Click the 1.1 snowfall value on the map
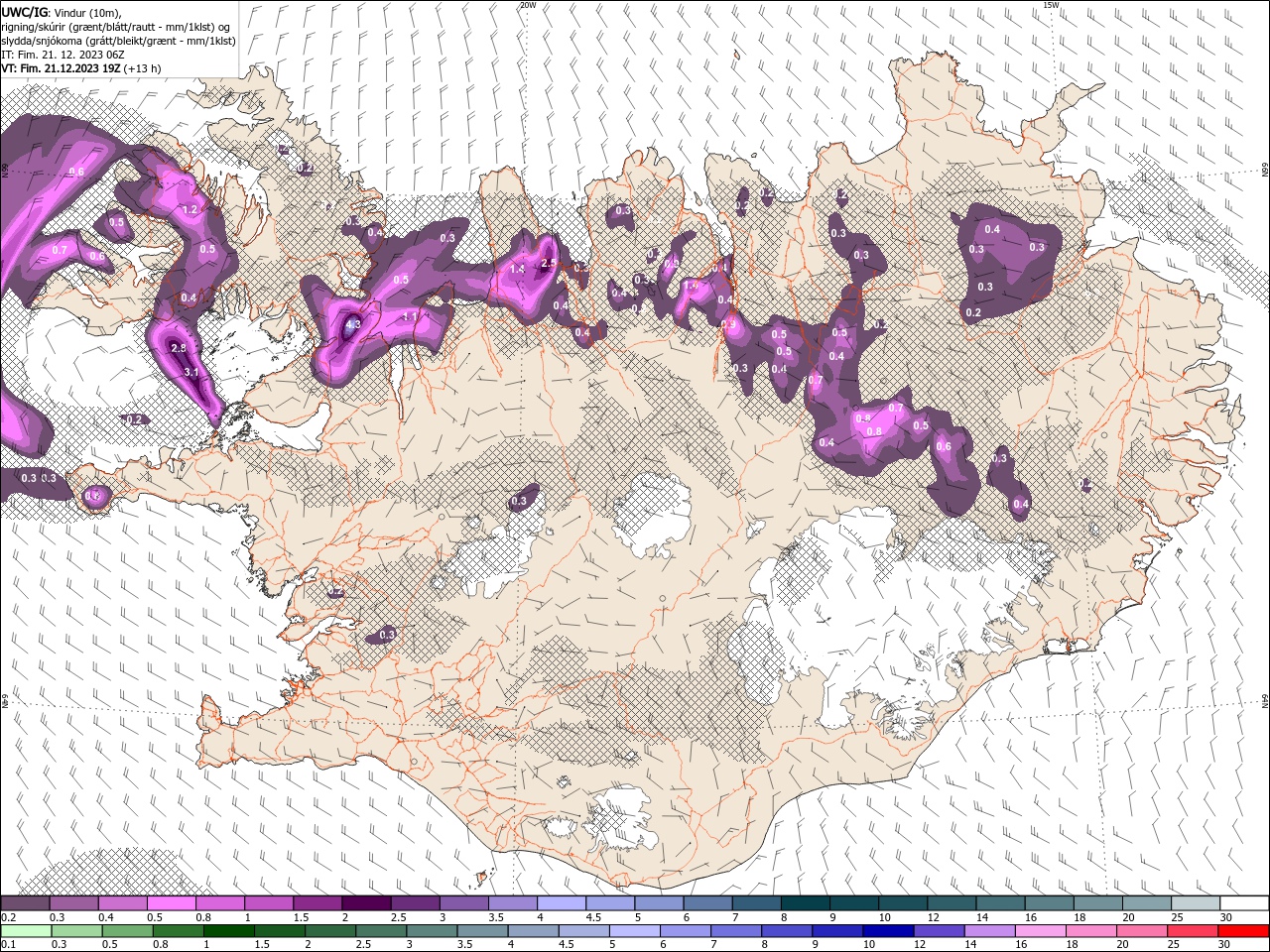This screenshot has height=952, width=1270. (x=411, y=316)
